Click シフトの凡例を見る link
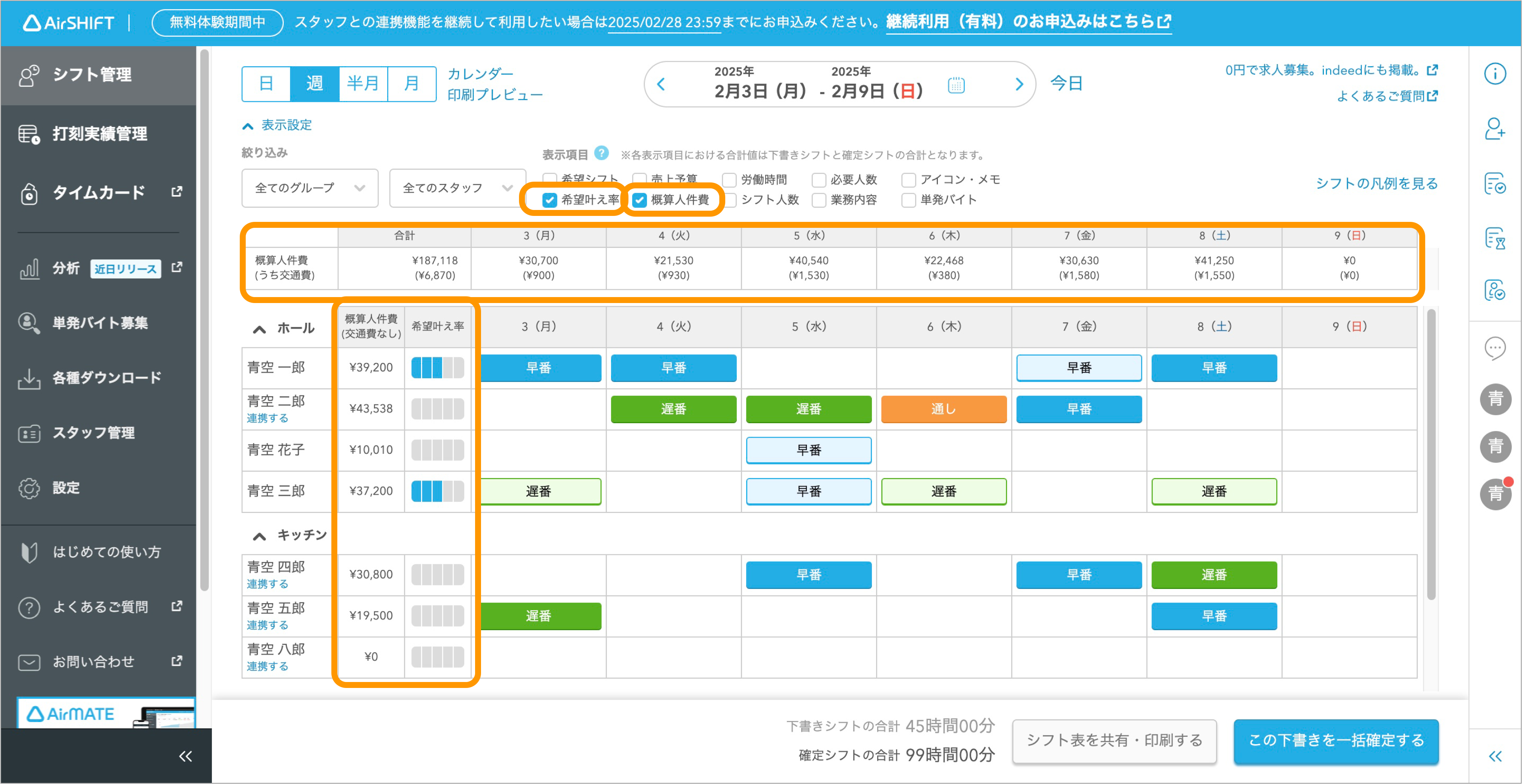This screenshot has width=1522, height=784. tap(1377, 184)
